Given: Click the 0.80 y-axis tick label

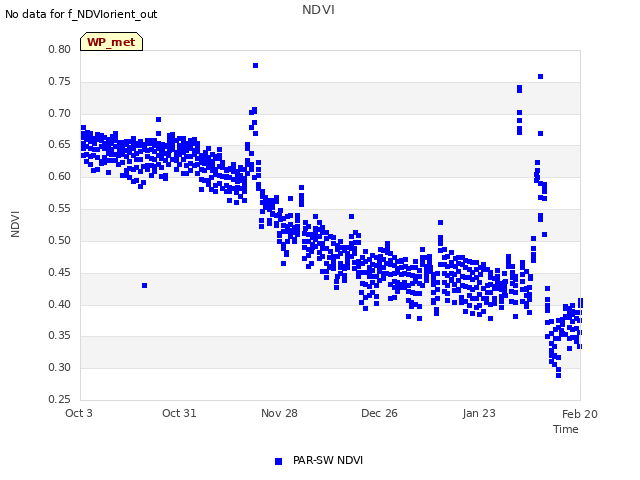Looking at the screenshot, I should coord(60,49).
